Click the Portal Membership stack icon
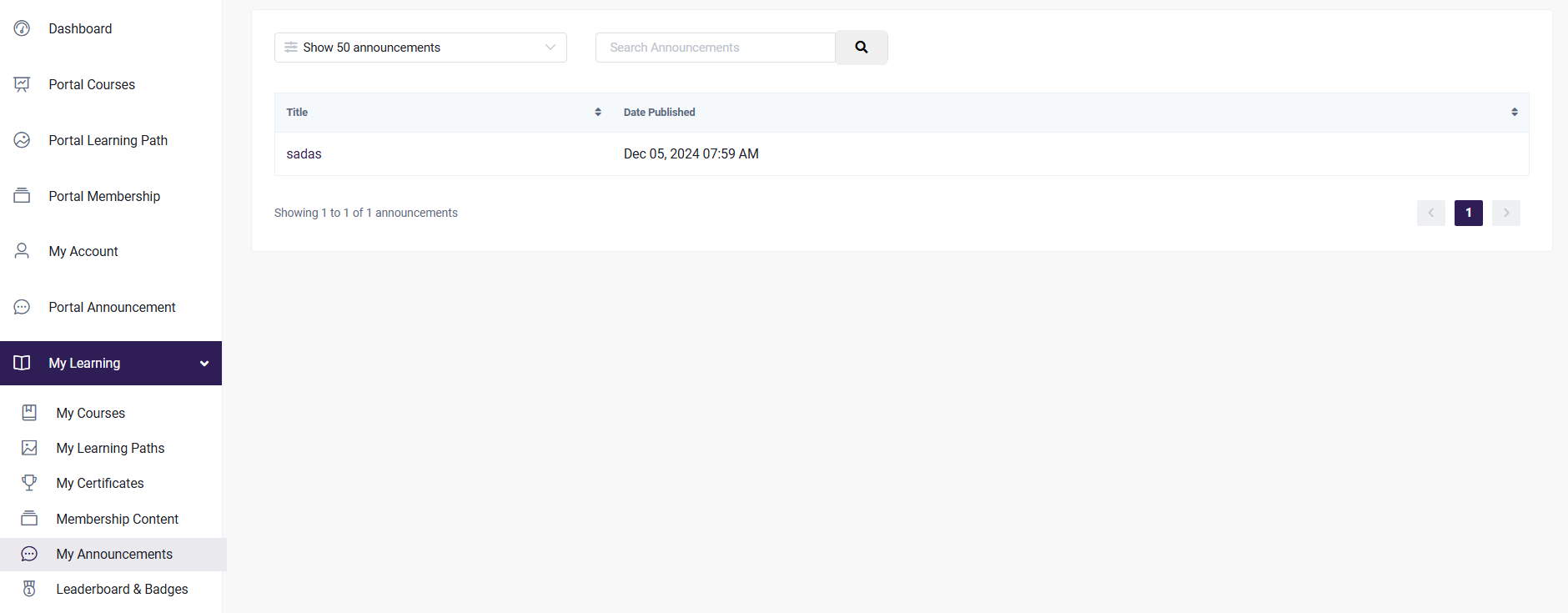 (x=22, y=196)
